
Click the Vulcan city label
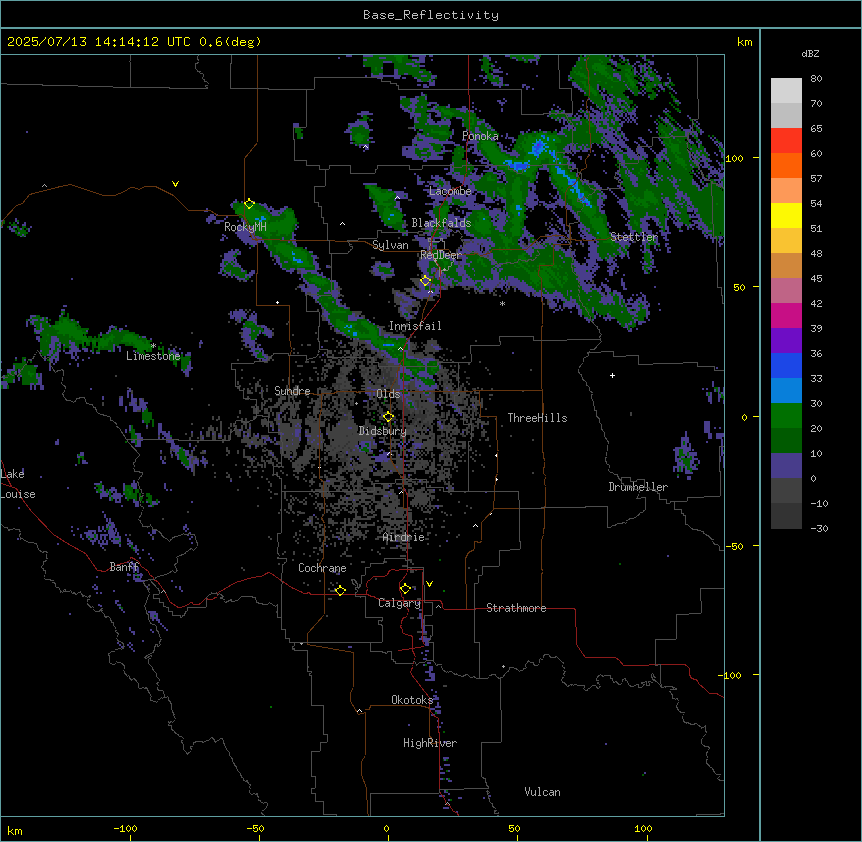tap(543, 792)
